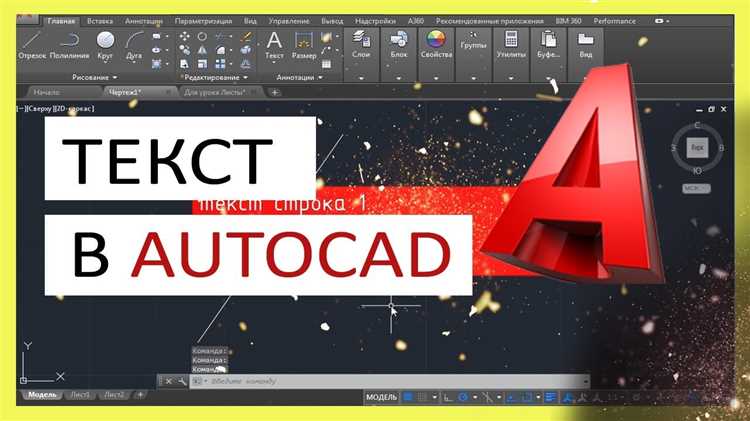This screenshot has height=421, width=750.
Task: Click the Offset tool icon
Action: 246,64
